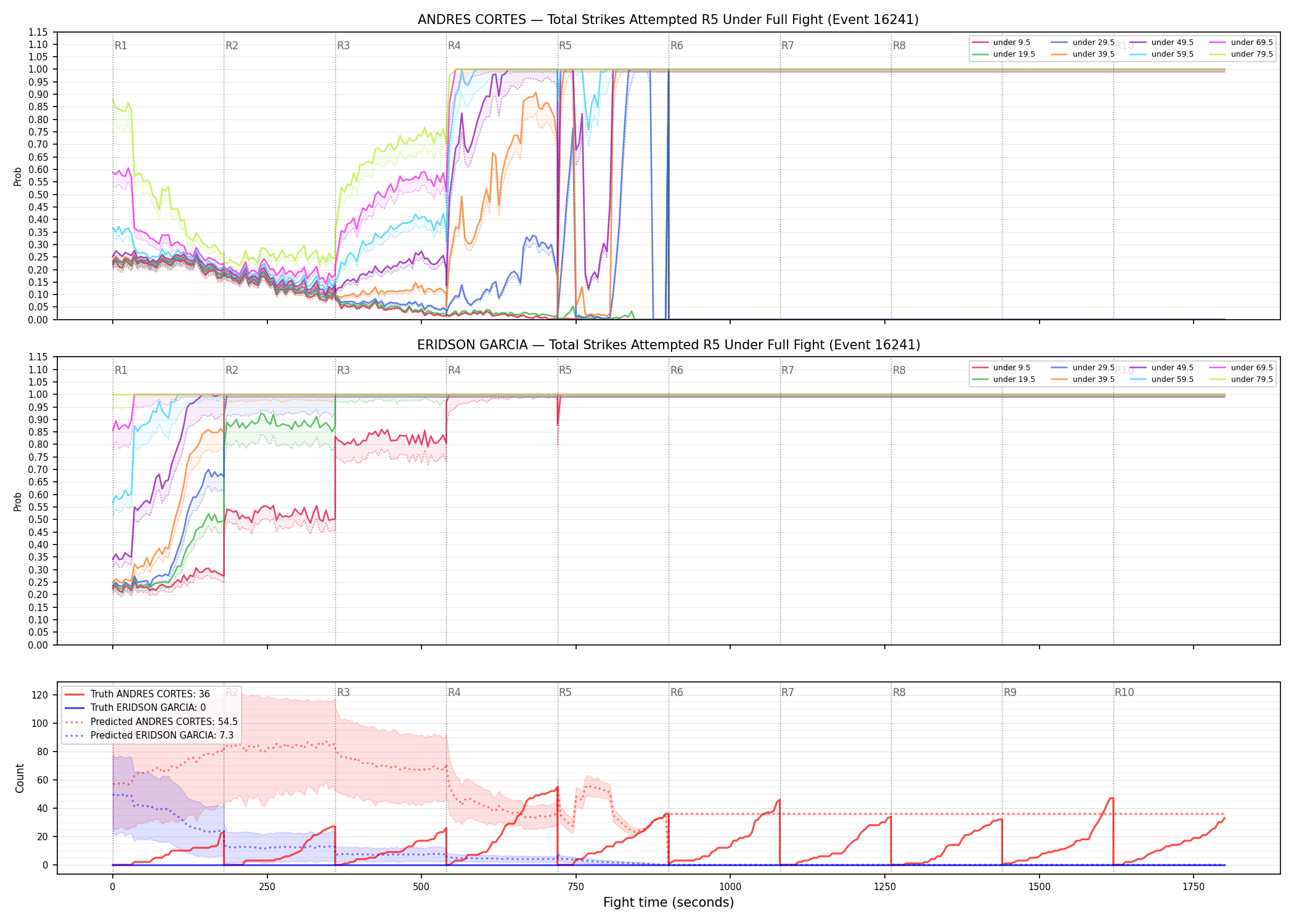
Task: Click the 'Fight time (seconds)' axis label
Action: 669,902
